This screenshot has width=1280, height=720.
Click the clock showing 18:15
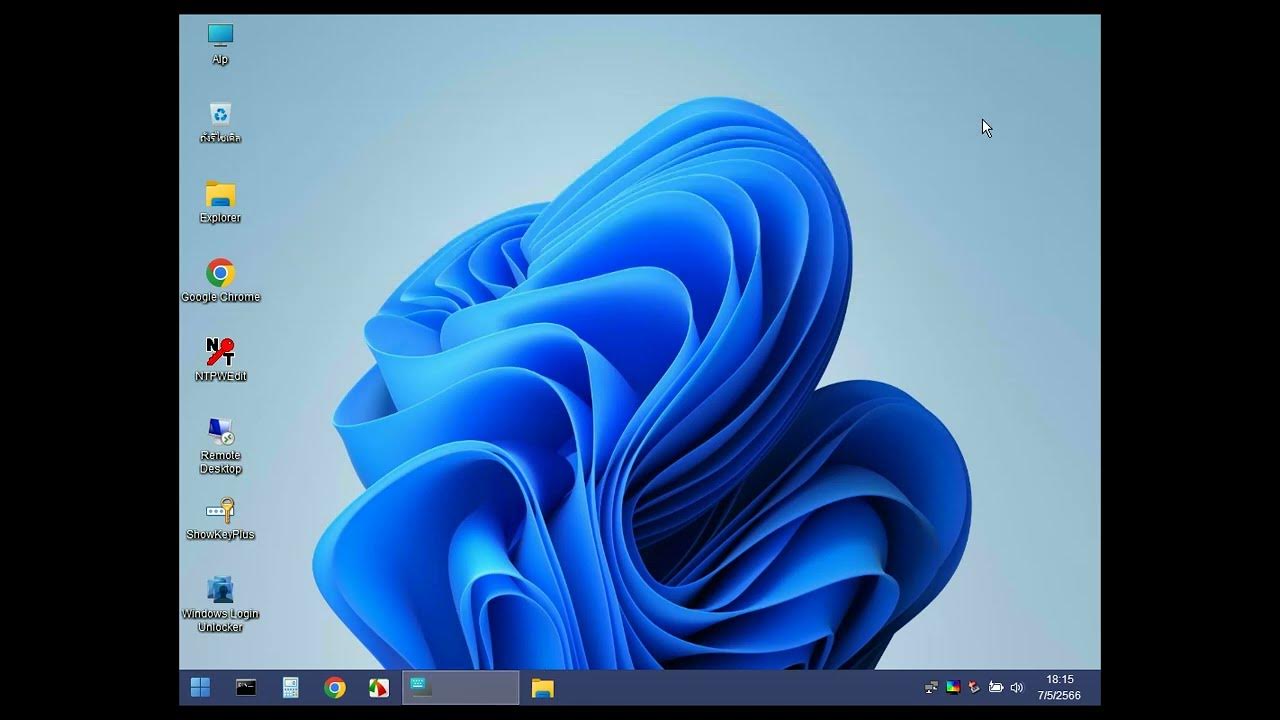coord(1060,679)
